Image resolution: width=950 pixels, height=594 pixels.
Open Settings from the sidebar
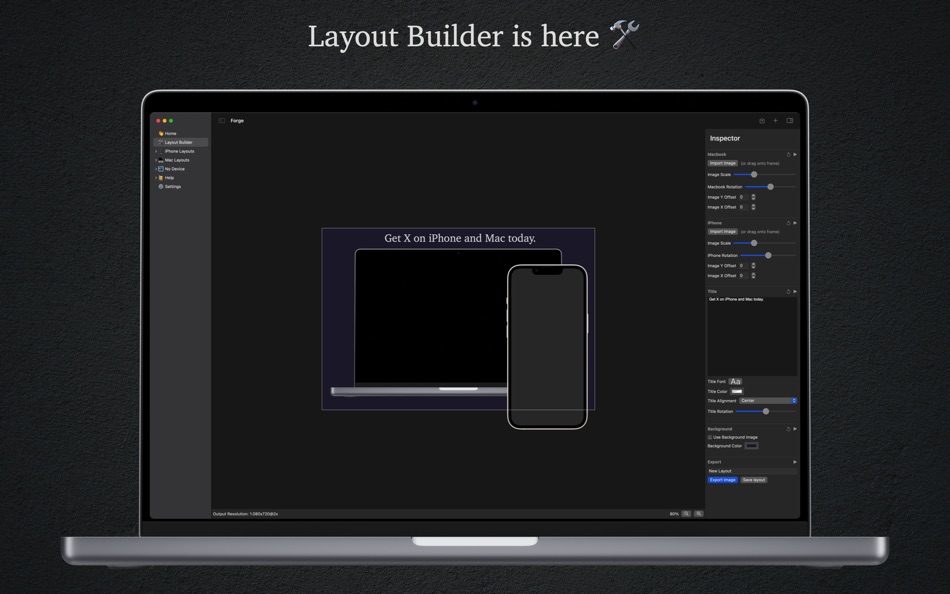click(x=170, y=186)
